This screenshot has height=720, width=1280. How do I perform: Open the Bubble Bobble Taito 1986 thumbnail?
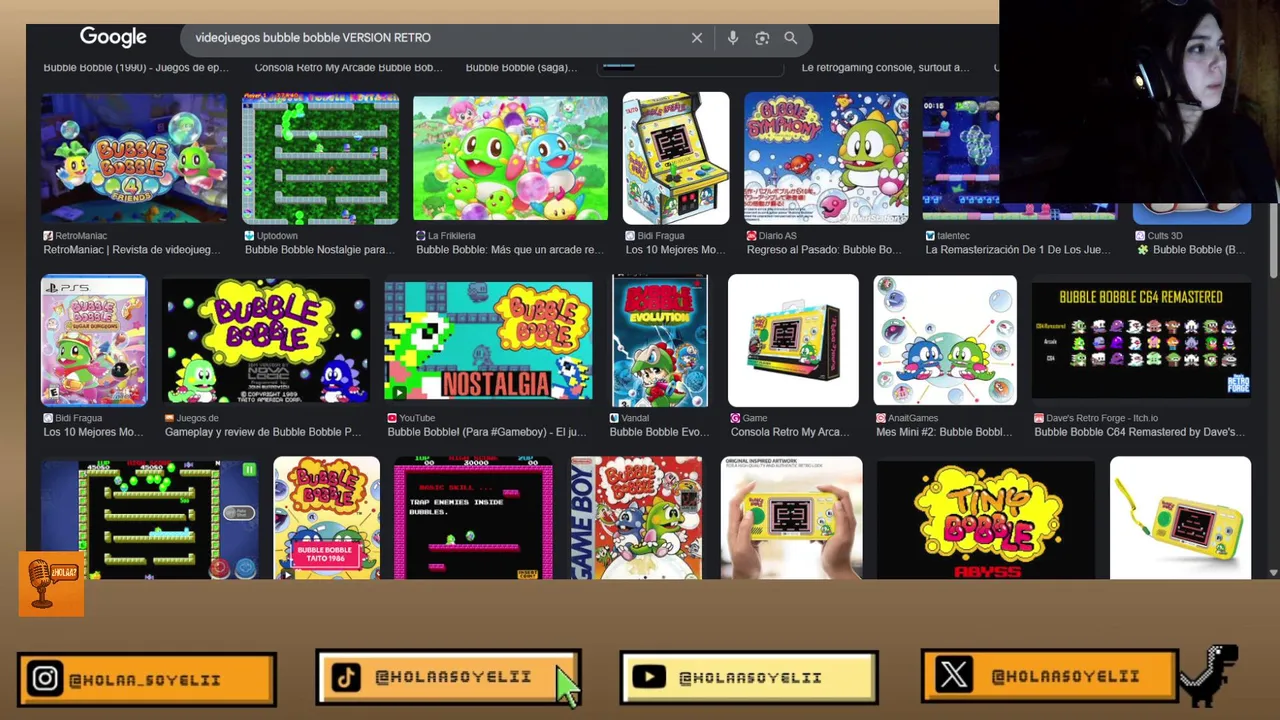point(326,518)
